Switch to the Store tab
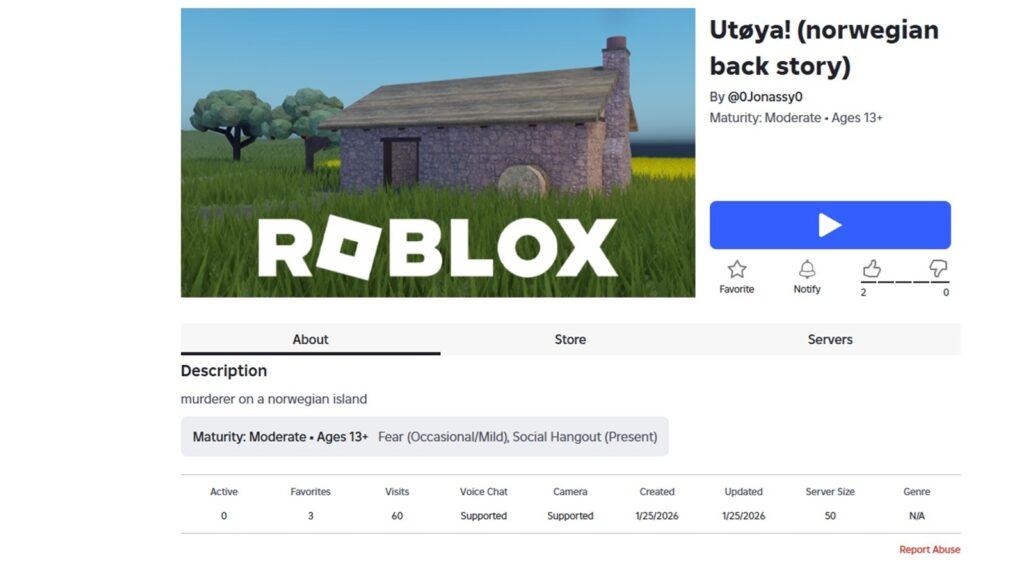 [570, 339]
